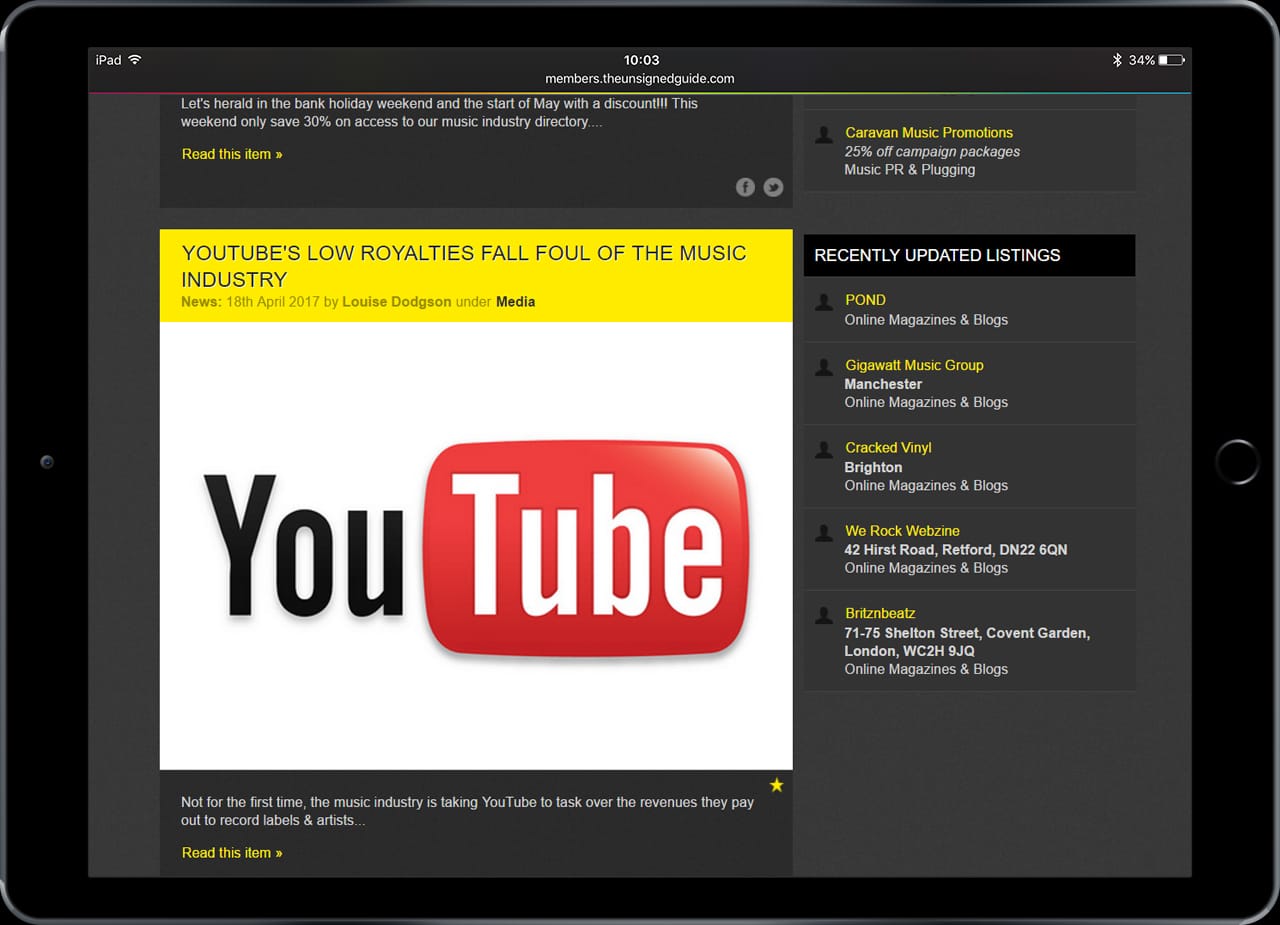The height and width of the screenshot is (925, 1280).
Task: Click 'Online Magazines & Blogs' under Britznbeatz
Action: (x=926, y=669)
